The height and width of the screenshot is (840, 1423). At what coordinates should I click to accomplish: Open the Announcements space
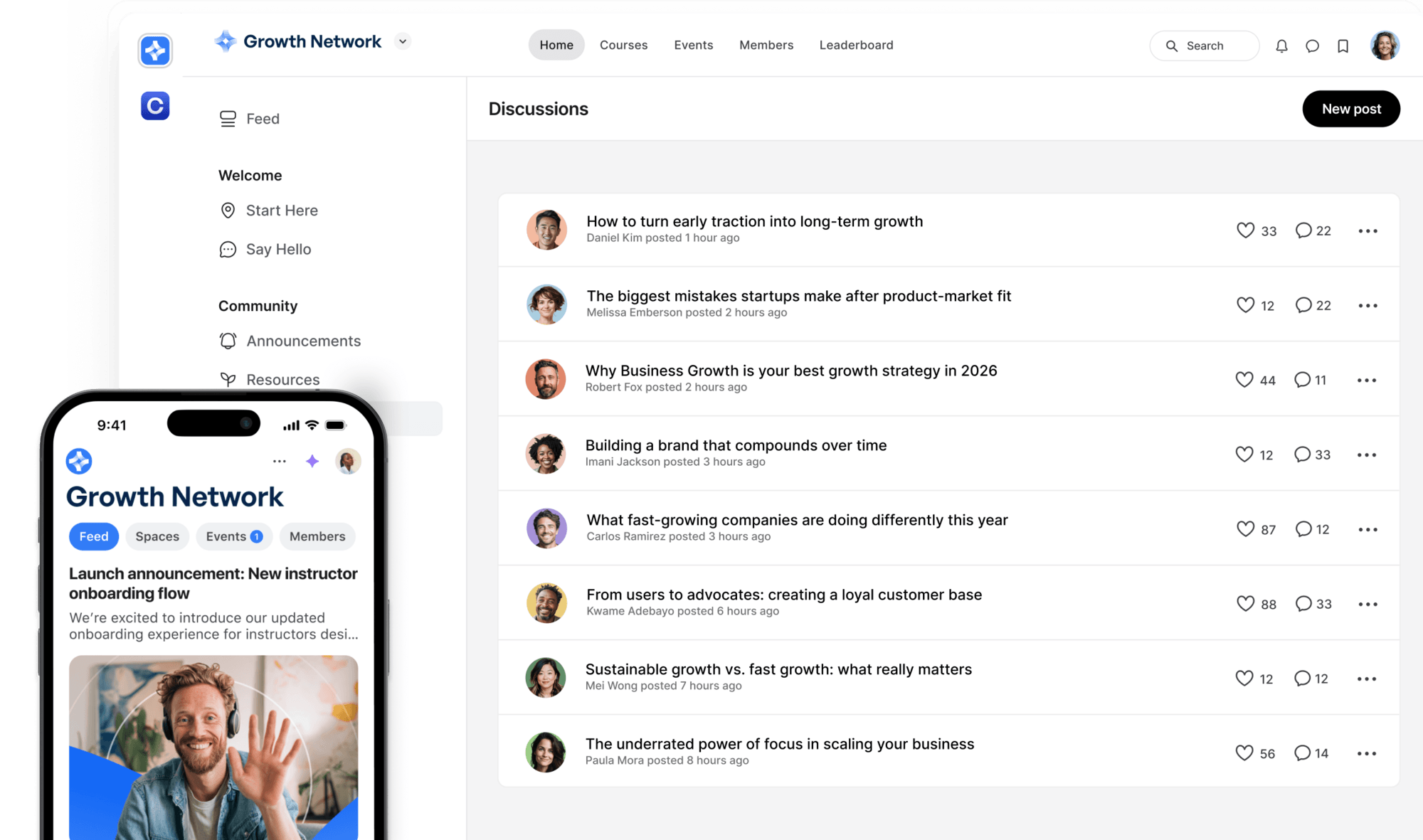click(290, 341)
